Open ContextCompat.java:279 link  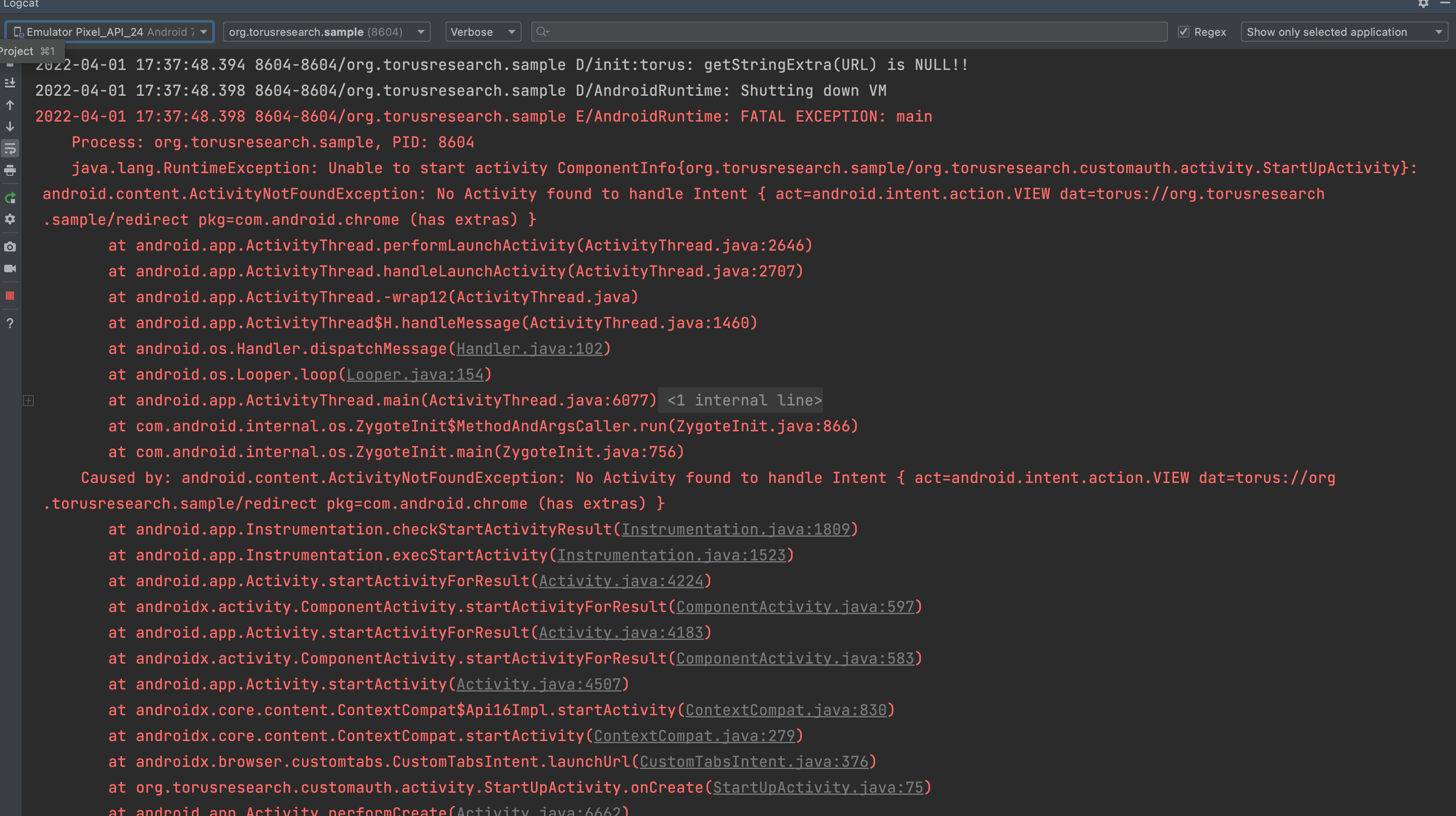click(x=695, y=736)
